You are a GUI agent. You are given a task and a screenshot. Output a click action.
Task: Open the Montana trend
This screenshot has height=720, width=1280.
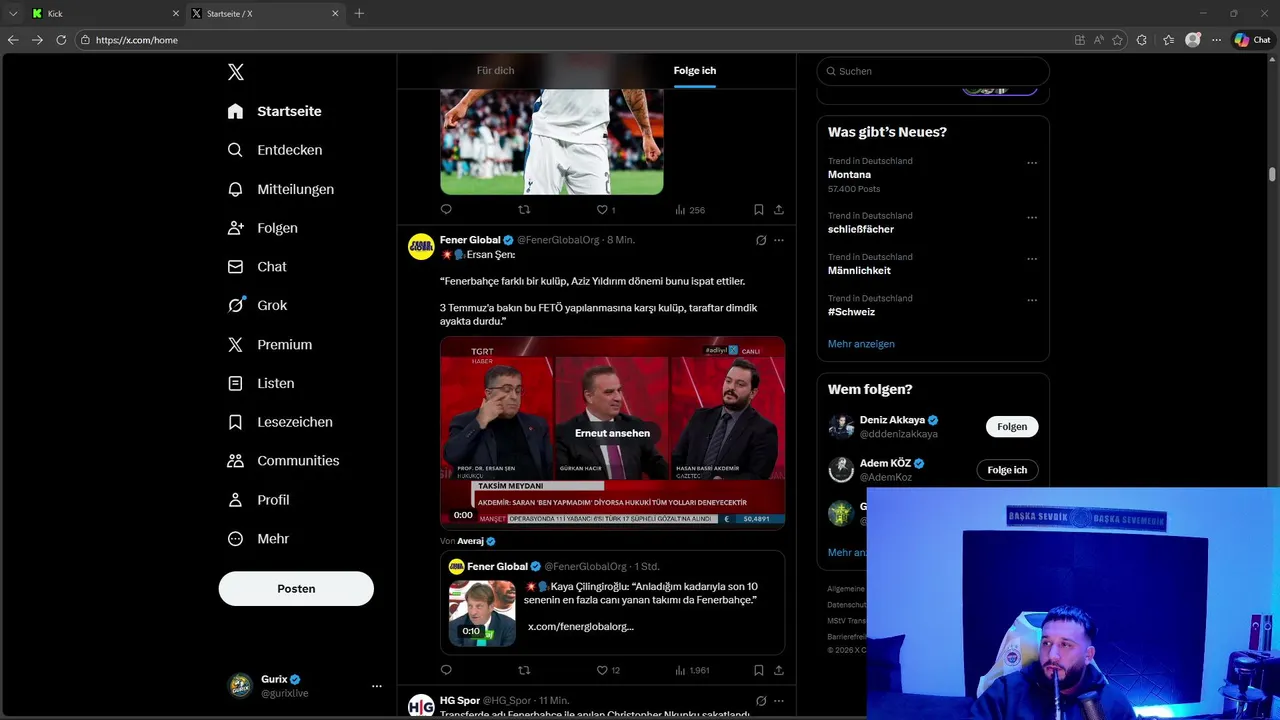point(849,175)
